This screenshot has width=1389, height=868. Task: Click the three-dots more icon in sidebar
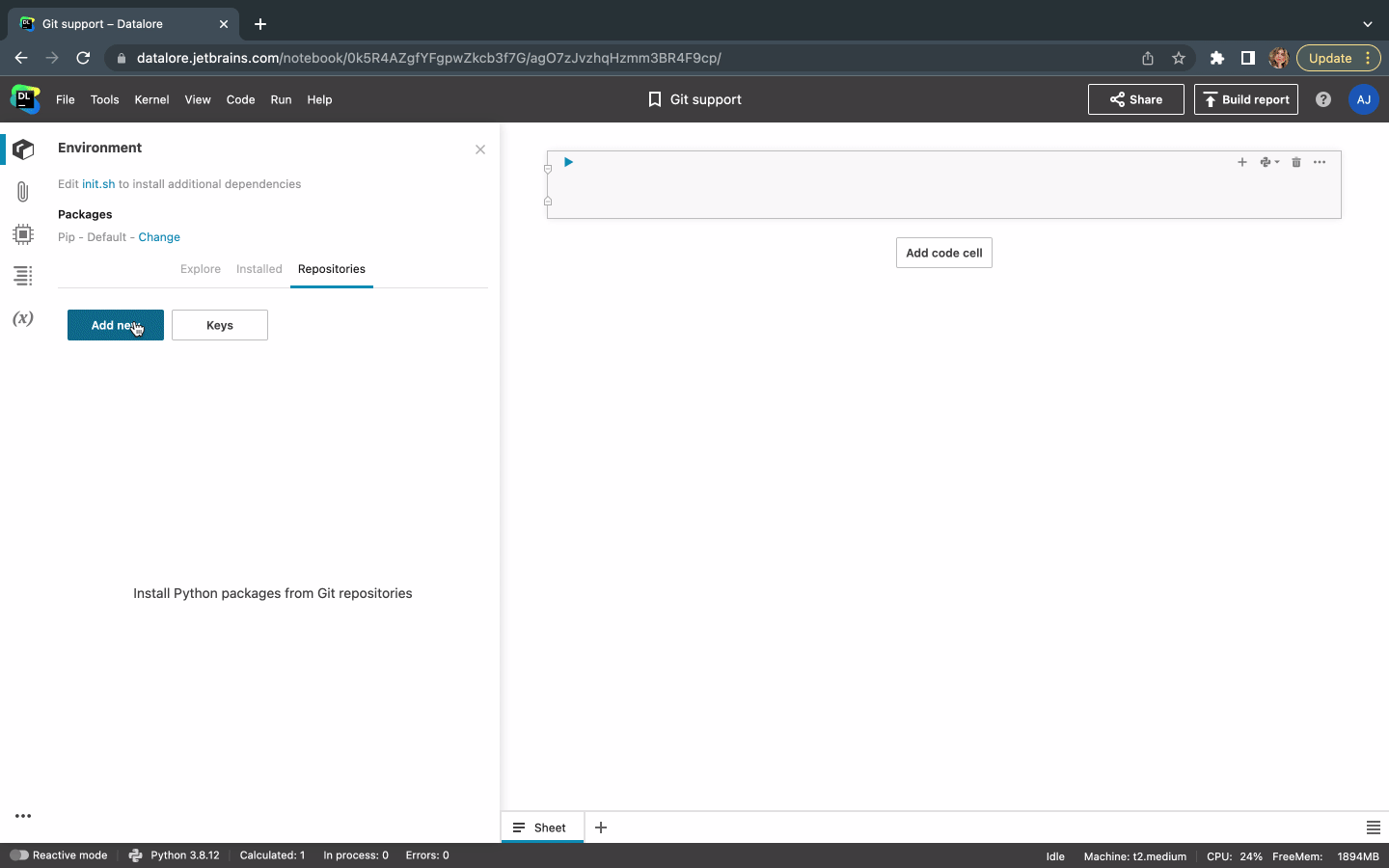point(23,816)
